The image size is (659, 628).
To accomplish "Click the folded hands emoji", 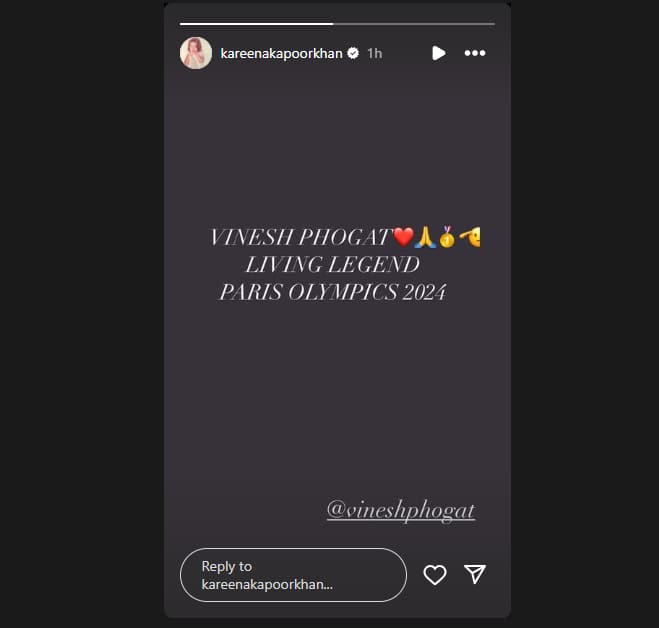I will tap(425, 237).
